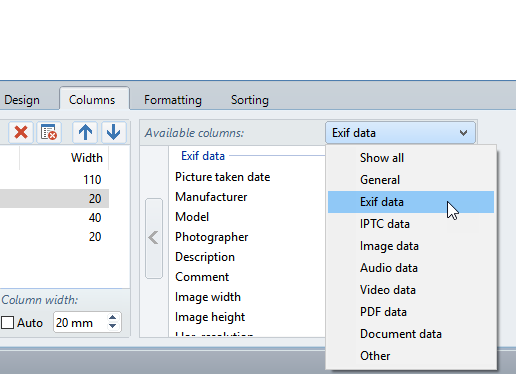The width and height of the screenshot is (516, 374).
Task: Click the remove all columns table icon
Action: tap(49, 132)
